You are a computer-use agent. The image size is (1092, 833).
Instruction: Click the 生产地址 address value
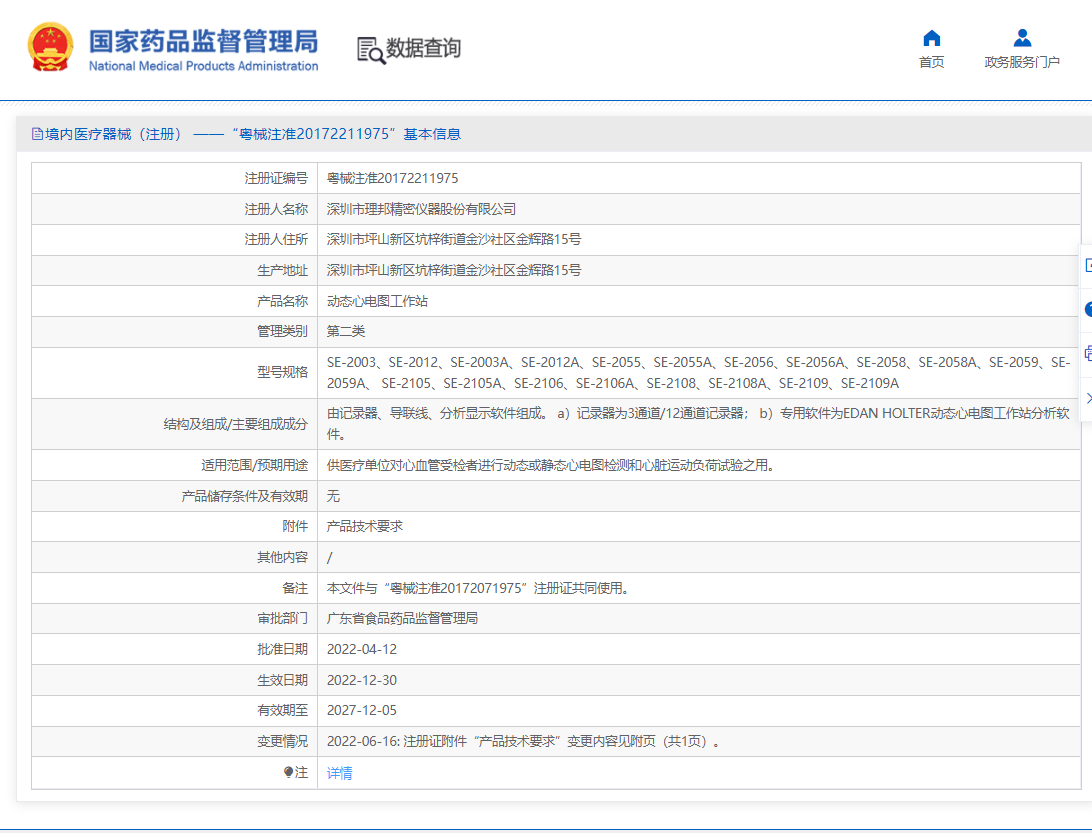click(x=453, y=270)
